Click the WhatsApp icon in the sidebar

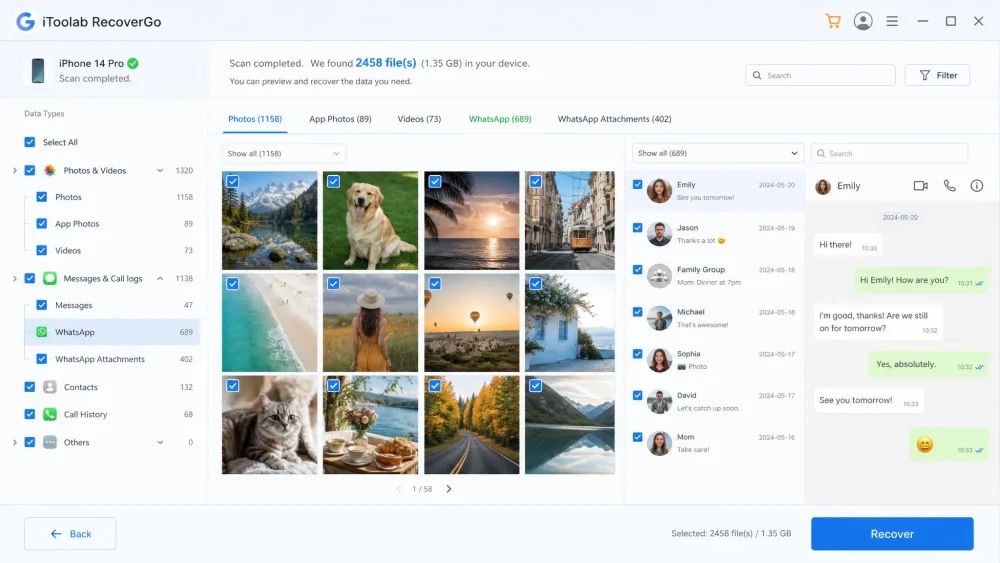(x=42, y=332)
